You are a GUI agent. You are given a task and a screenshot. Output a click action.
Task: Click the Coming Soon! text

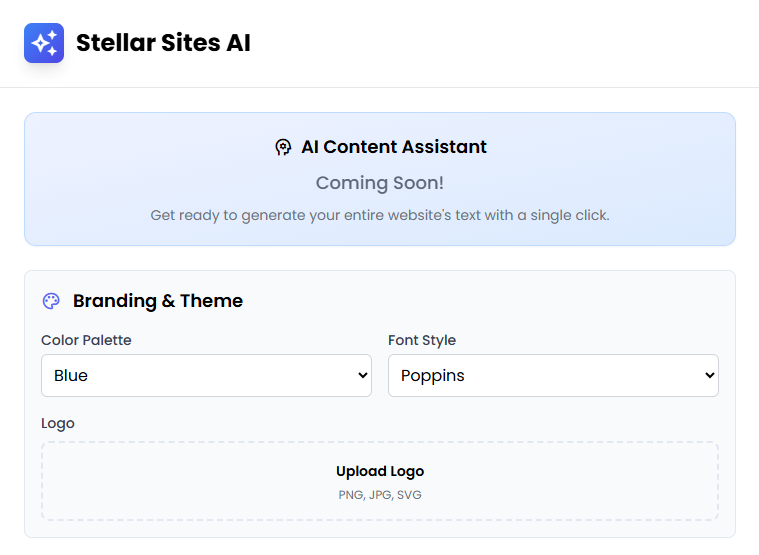coord(380,183)
